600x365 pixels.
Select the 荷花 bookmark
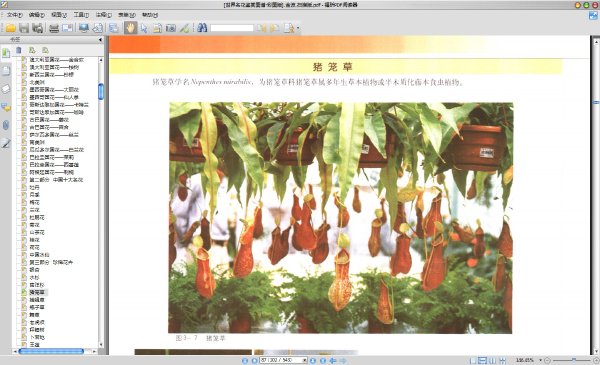pos(34,247)
